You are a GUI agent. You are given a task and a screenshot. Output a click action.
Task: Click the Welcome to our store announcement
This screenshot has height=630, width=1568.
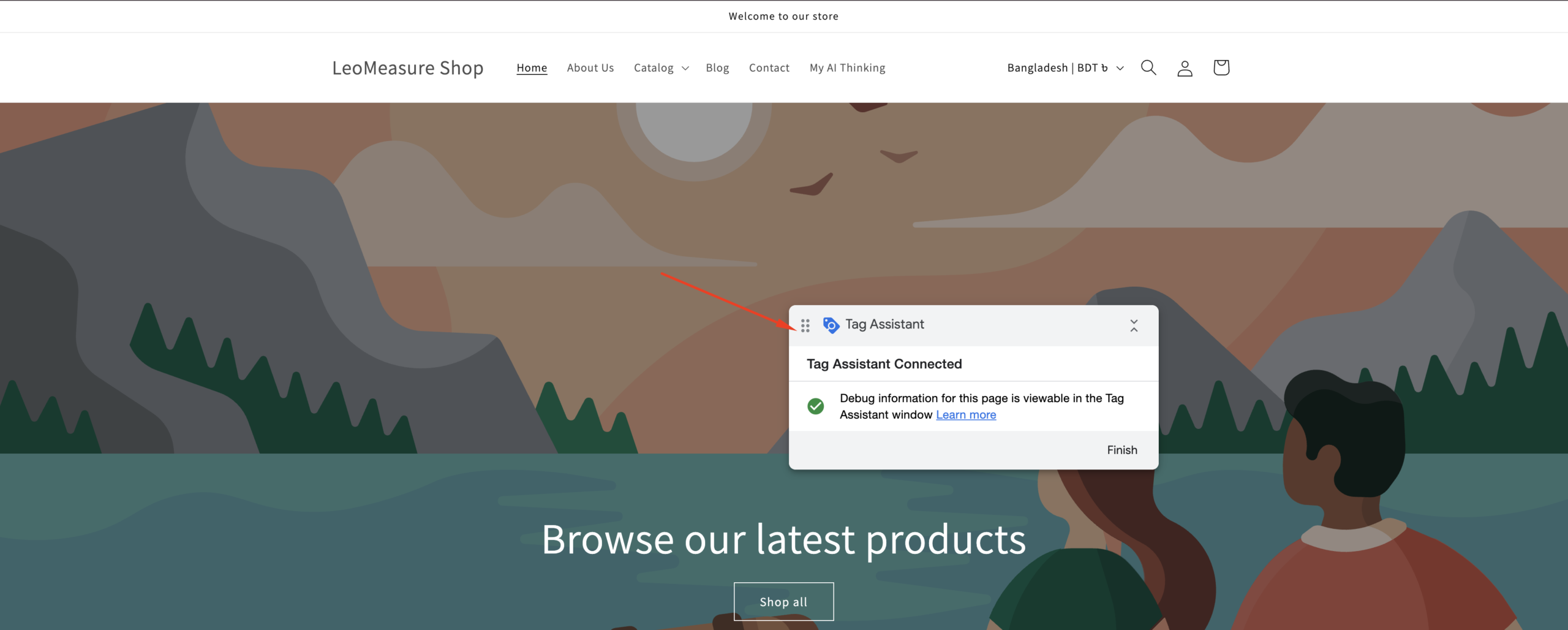(x=783, y=17)
